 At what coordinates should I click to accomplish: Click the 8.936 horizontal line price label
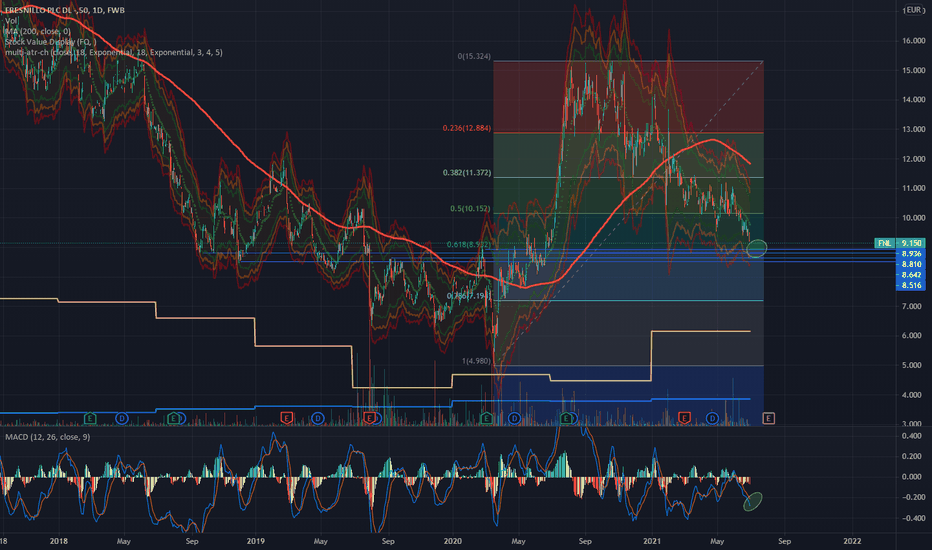click(x=911, y=254)
